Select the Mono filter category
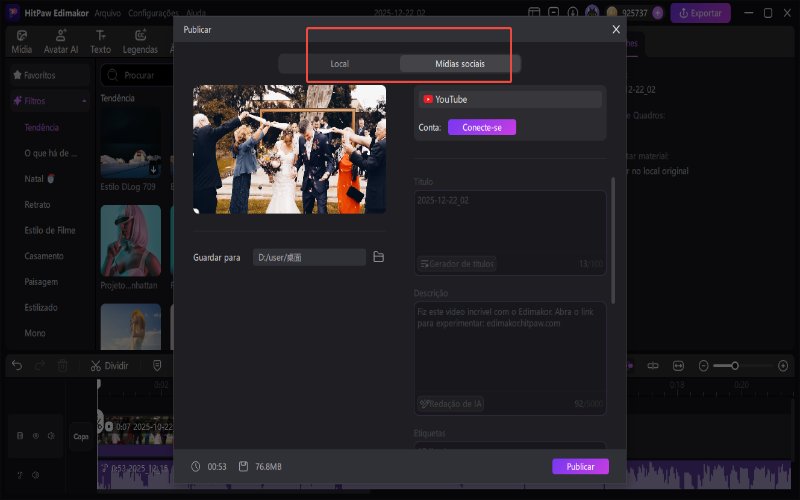 tap(35, 333)
